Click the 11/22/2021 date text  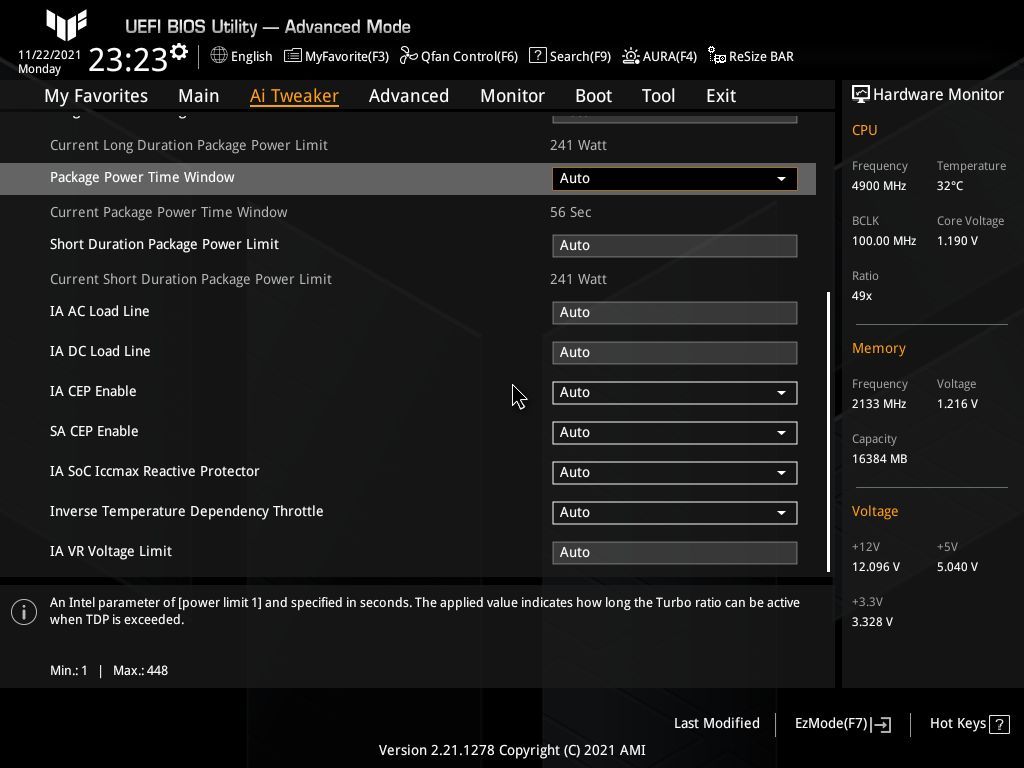50,55
